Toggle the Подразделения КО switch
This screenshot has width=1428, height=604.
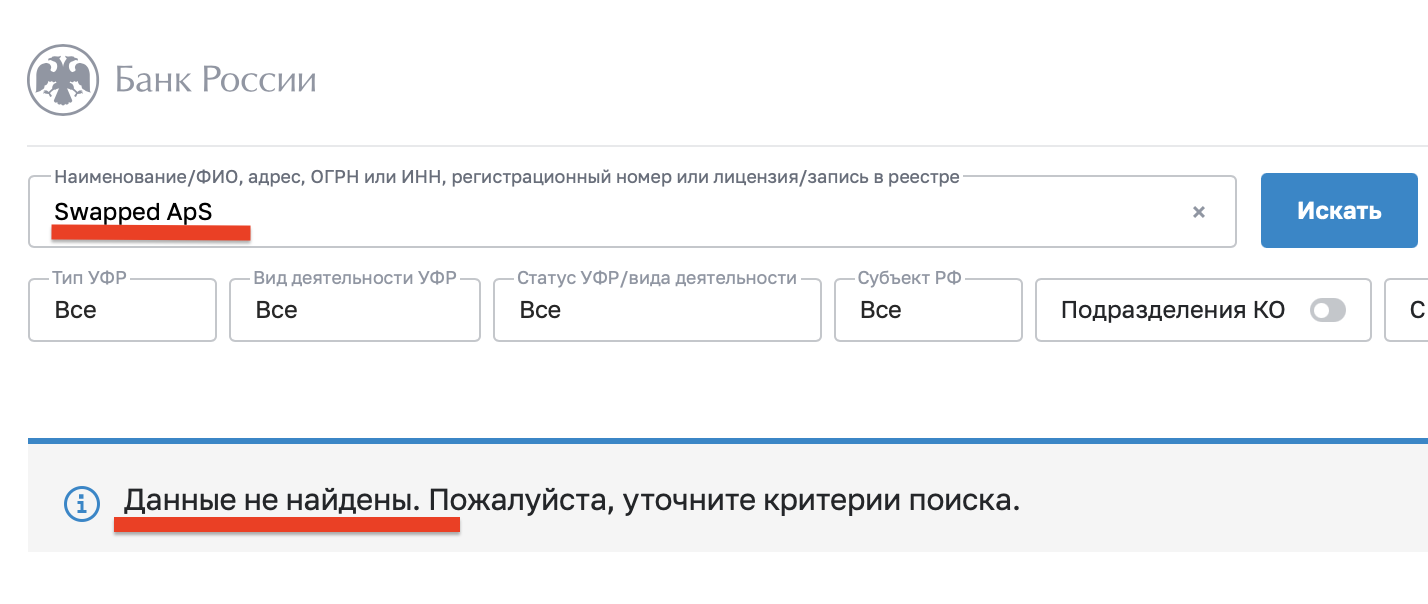(1328, 310)
